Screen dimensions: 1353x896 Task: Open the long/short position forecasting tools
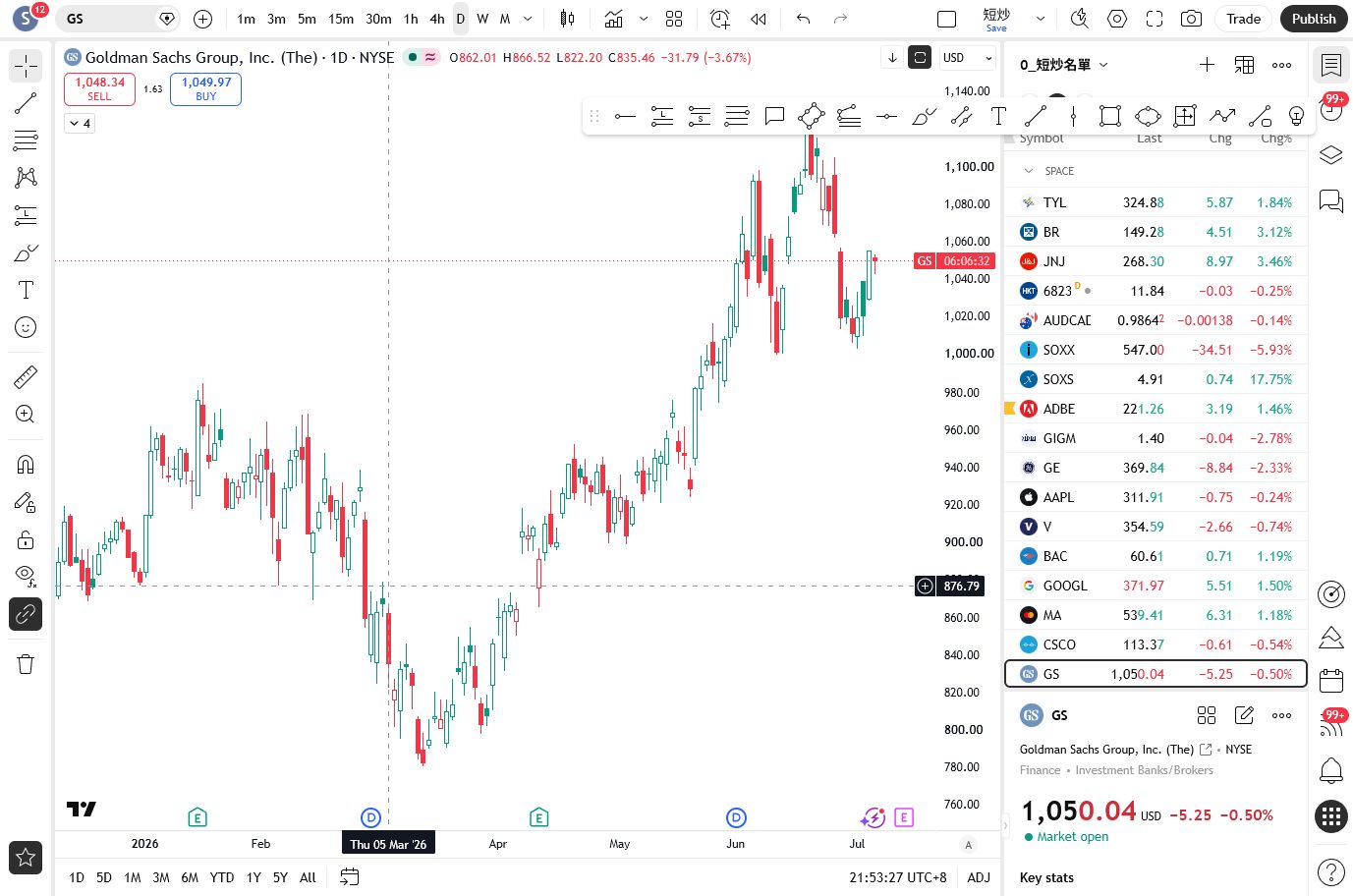coord(26,215)
